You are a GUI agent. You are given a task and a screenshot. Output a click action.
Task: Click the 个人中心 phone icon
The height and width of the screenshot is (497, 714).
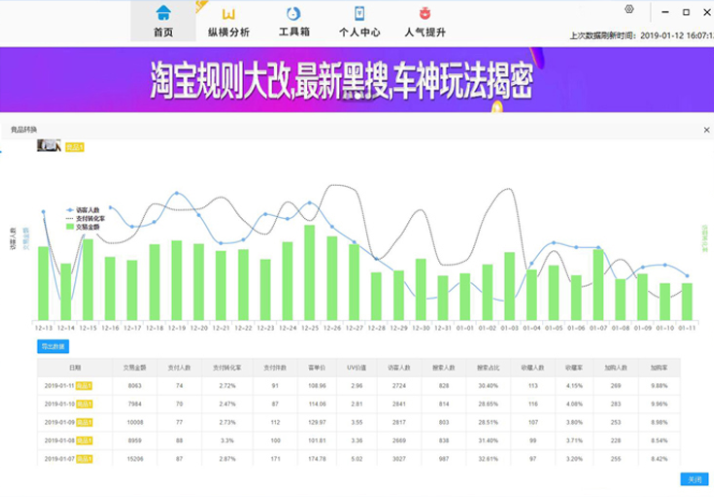tap(359, 13)
